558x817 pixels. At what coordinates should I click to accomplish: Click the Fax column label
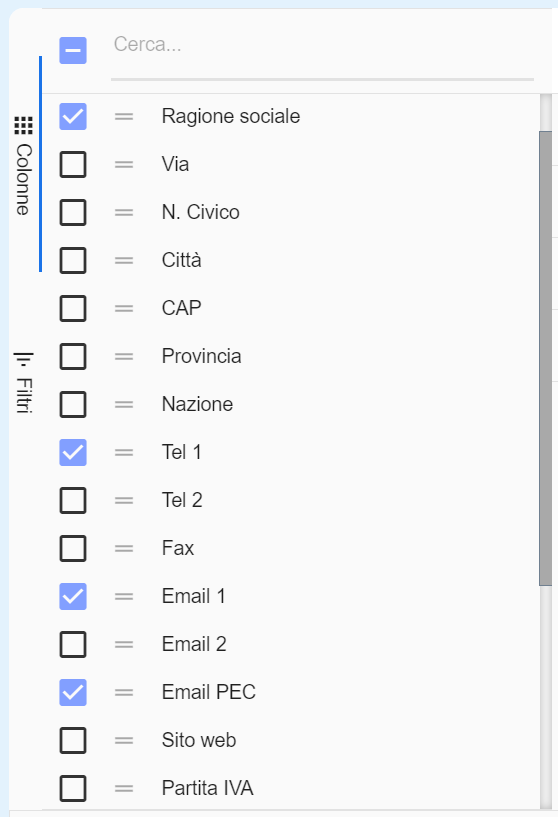click(x=178, y=548)
